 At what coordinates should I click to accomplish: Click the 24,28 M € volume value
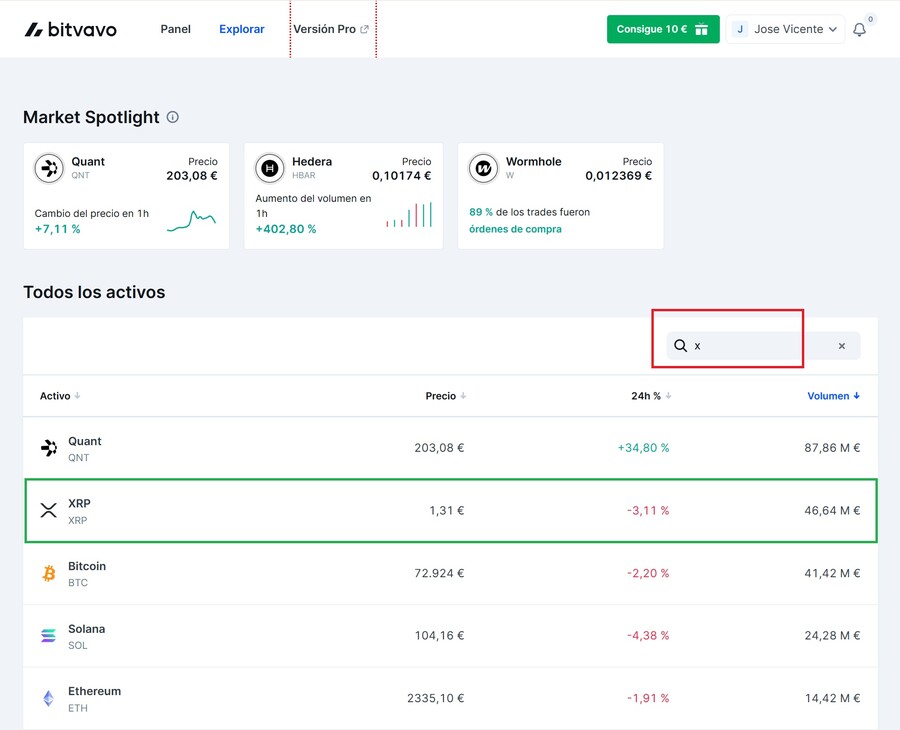tap(832, 635)
